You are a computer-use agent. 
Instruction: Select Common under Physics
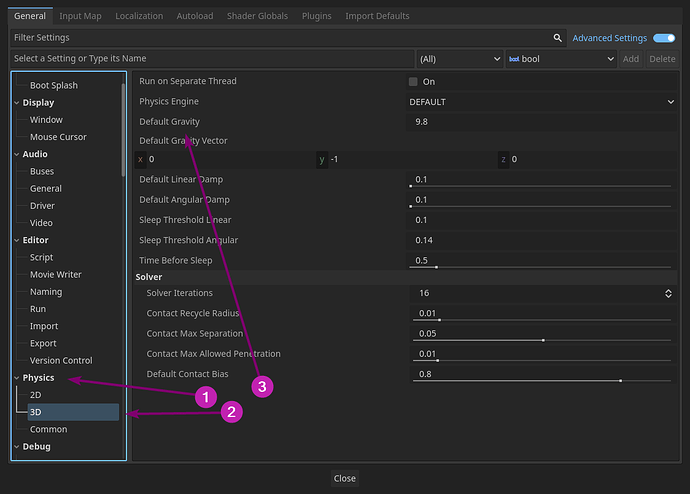[48, 429]
